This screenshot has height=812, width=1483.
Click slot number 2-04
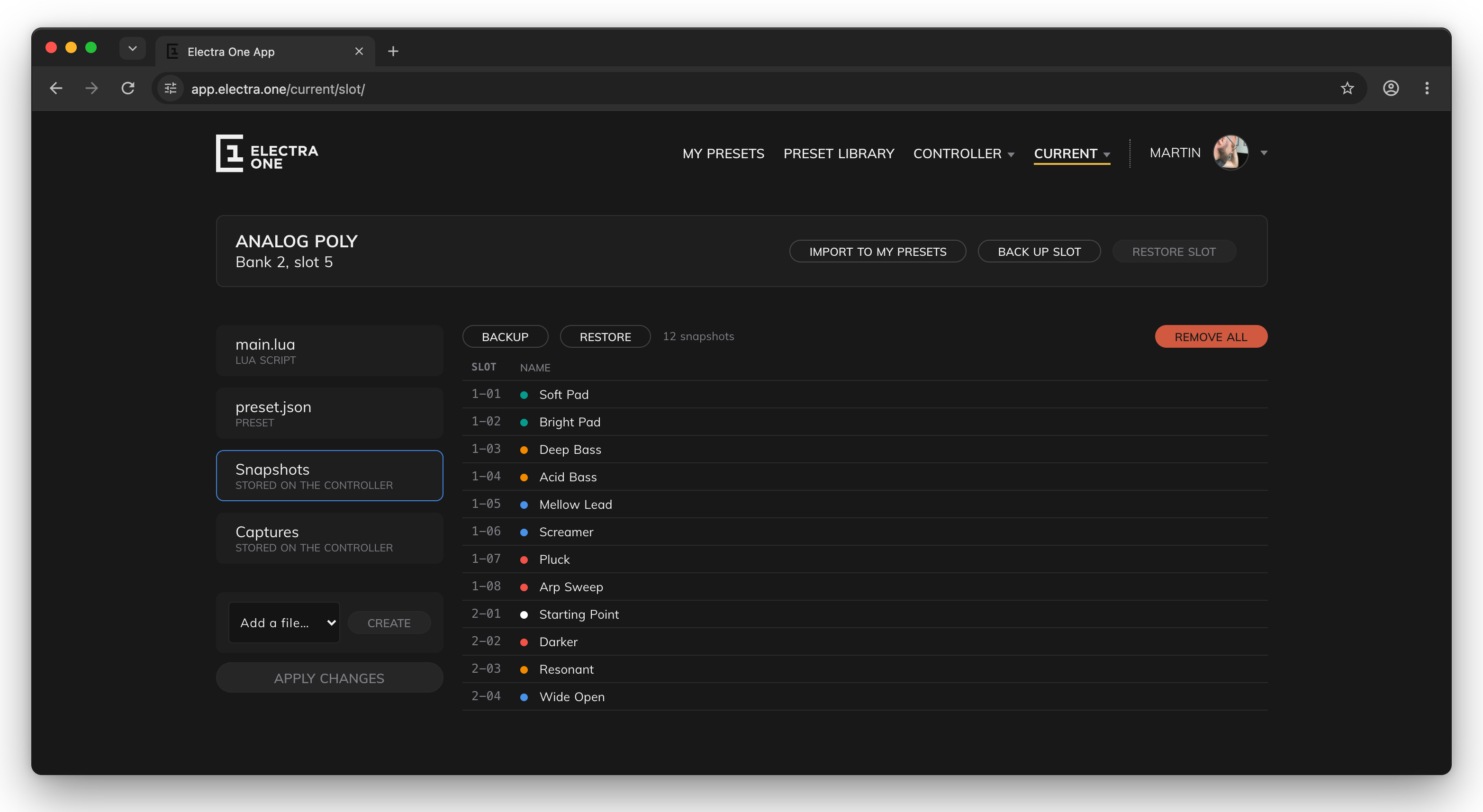486,696
